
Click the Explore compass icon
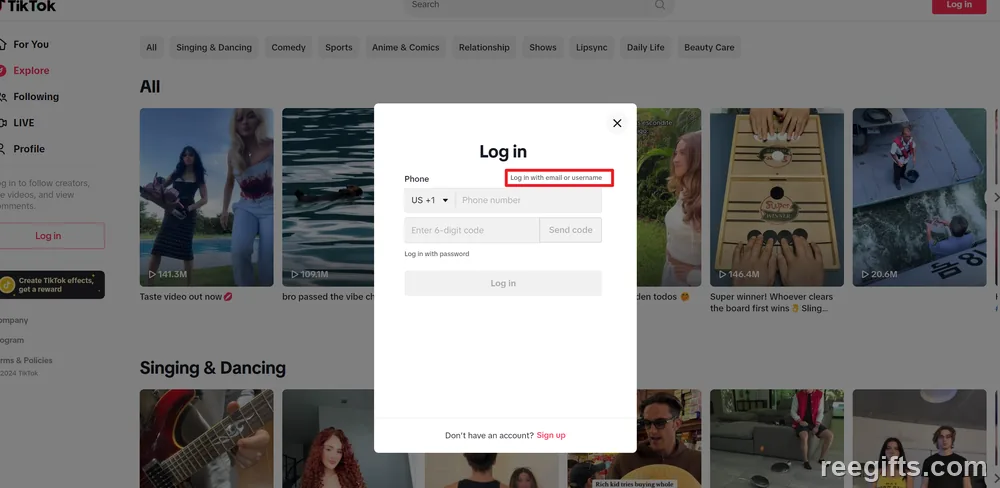[3, 71]
